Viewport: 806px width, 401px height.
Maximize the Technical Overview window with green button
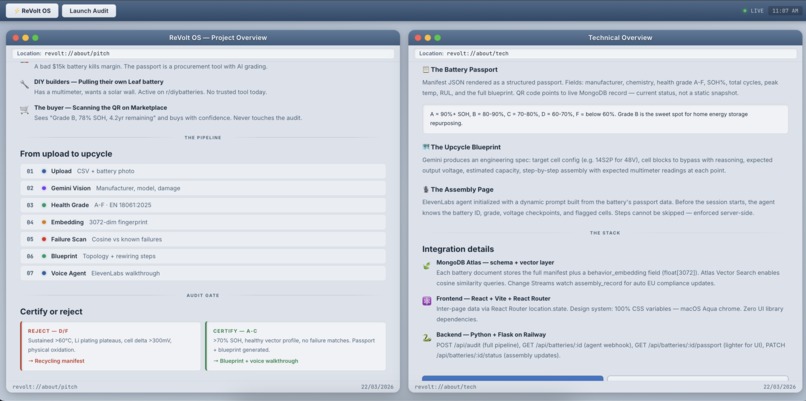[x=437, y=38]
